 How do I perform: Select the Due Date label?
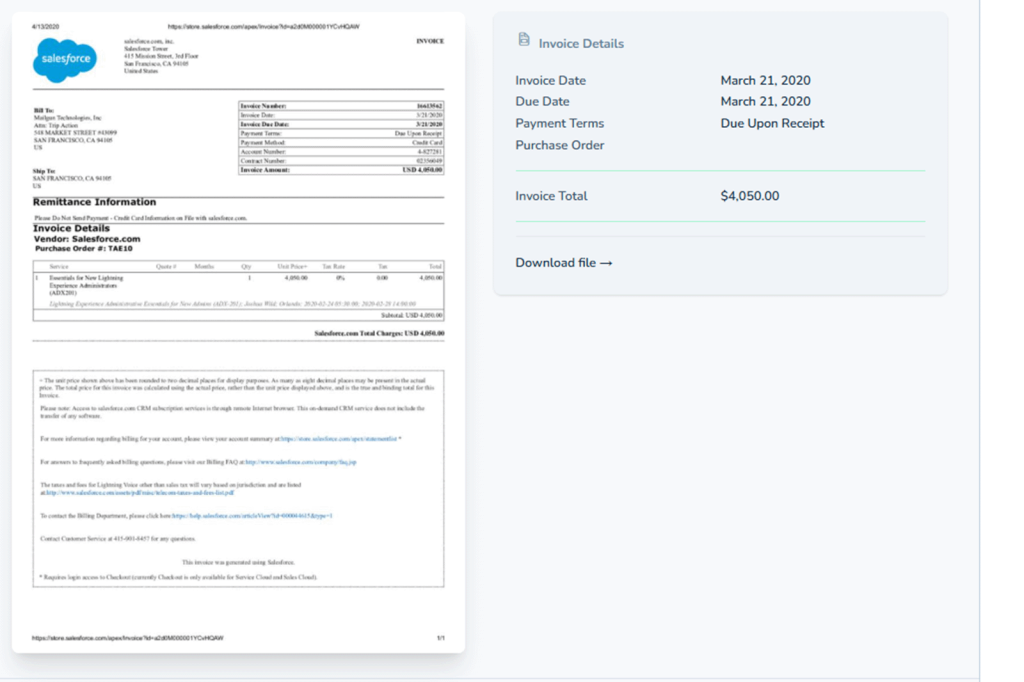tap(542, 101)
